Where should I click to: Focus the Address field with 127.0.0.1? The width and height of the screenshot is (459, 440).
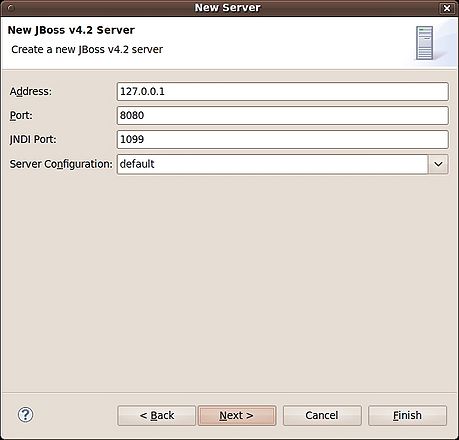coord(283,91)
